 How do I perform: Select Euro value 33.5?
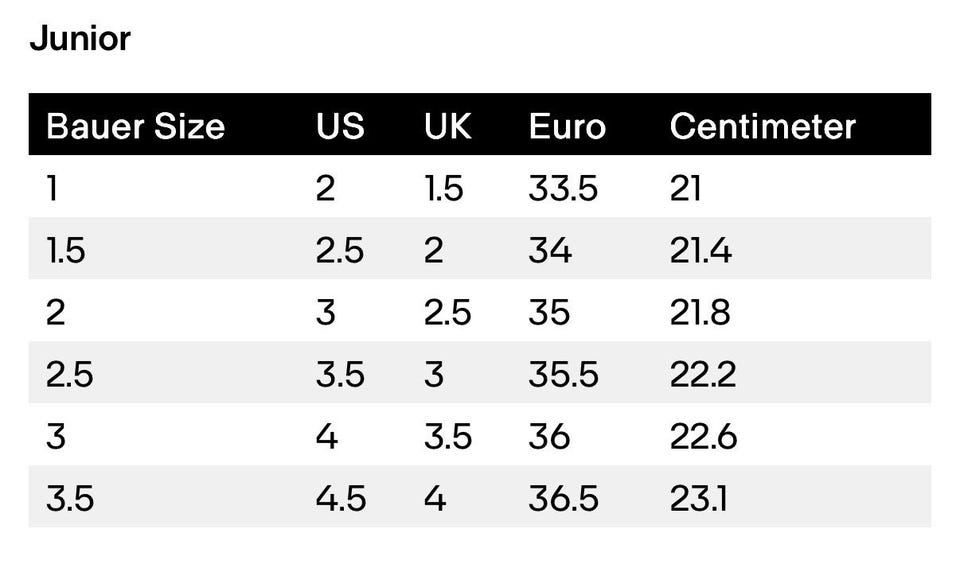pyautogui.click(x=563, y=188)
